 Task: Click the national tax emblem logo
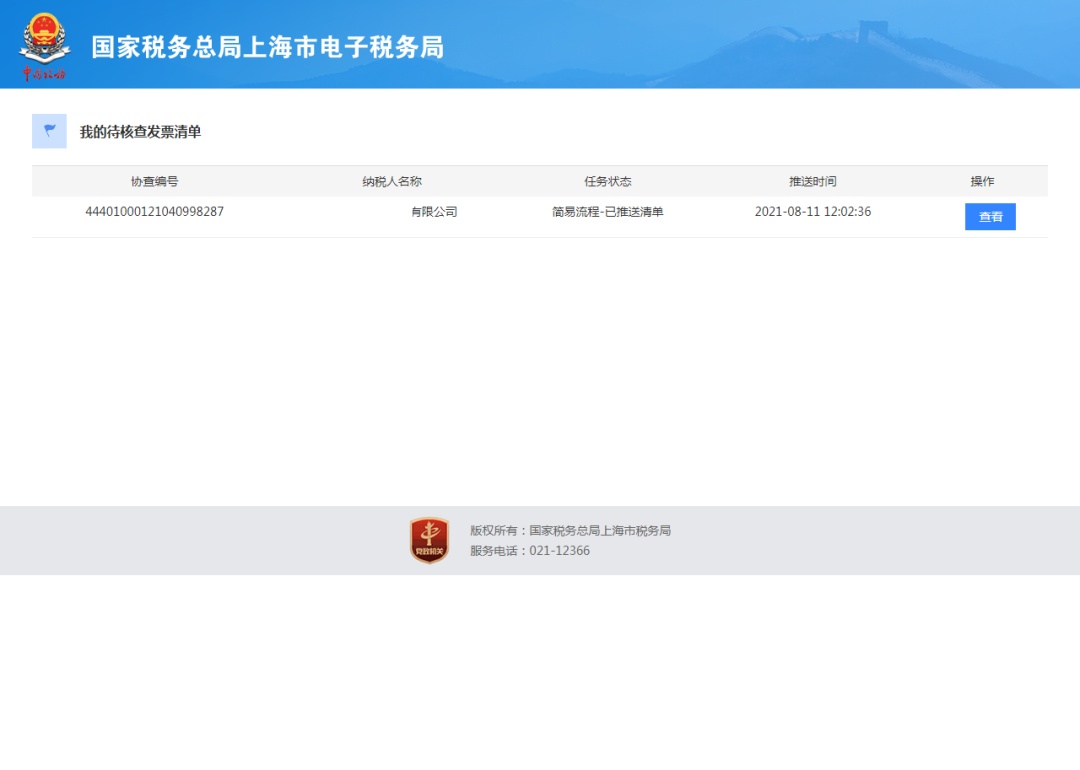44,37
